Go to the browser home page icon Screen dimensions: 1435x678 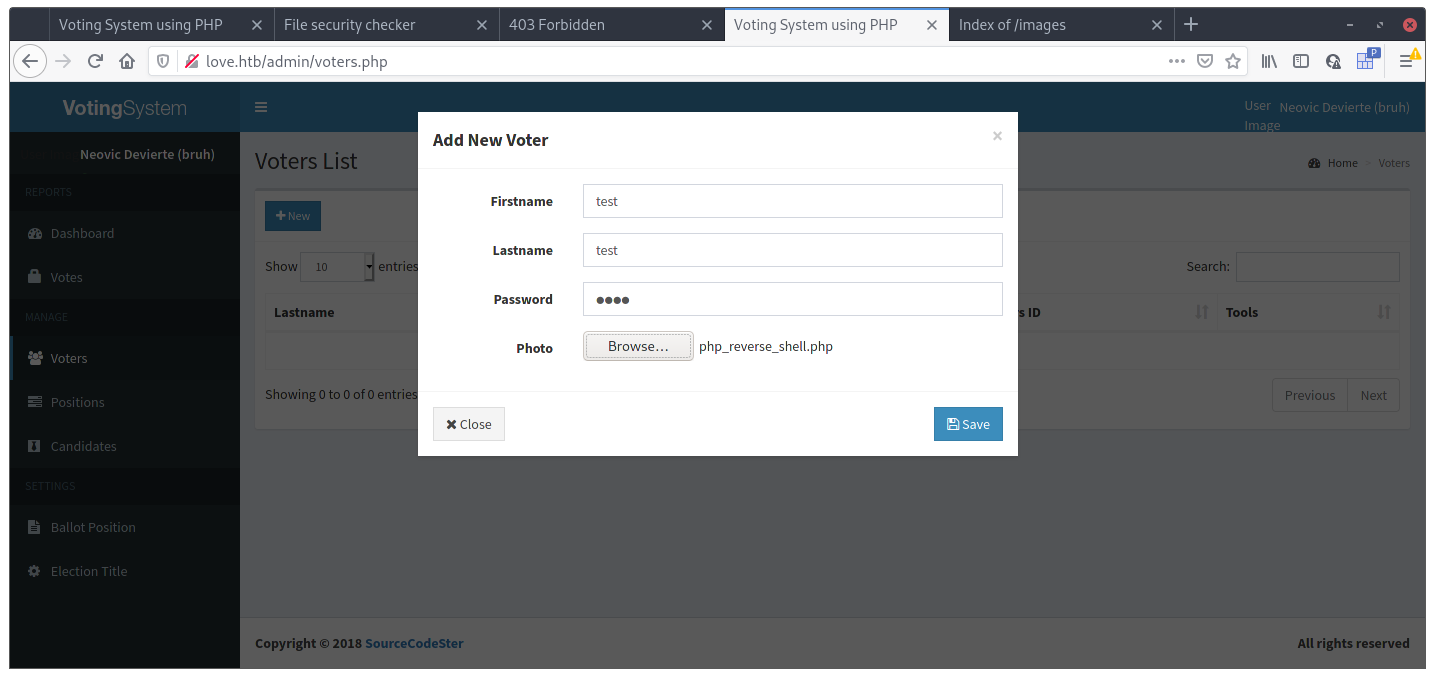(127, 61)
